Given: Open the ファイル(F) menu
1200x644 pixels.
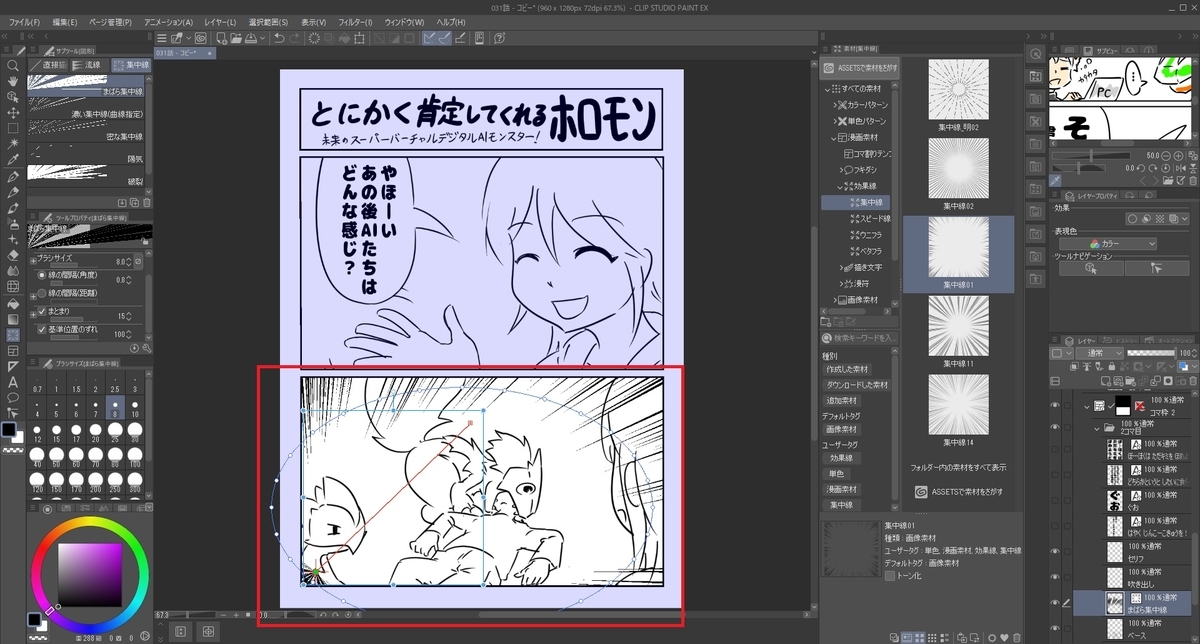Looking at the screenshot, I should [24, 21].
